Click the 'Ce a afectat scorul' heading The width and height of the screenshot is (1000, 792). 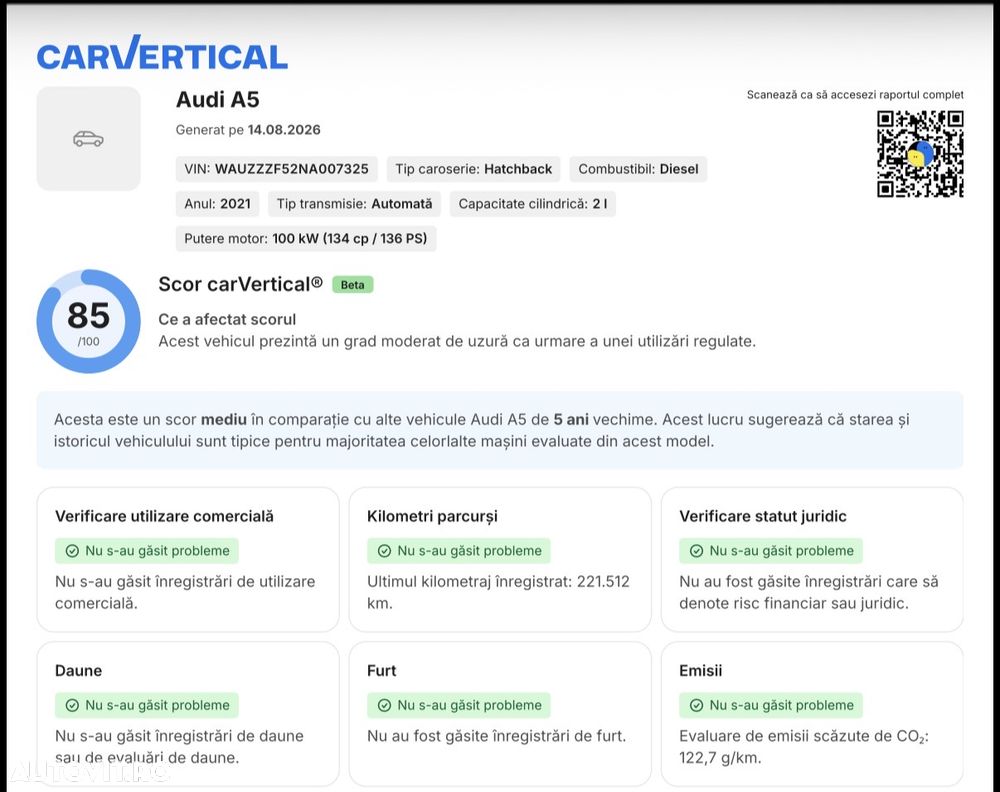coord(227,319)
